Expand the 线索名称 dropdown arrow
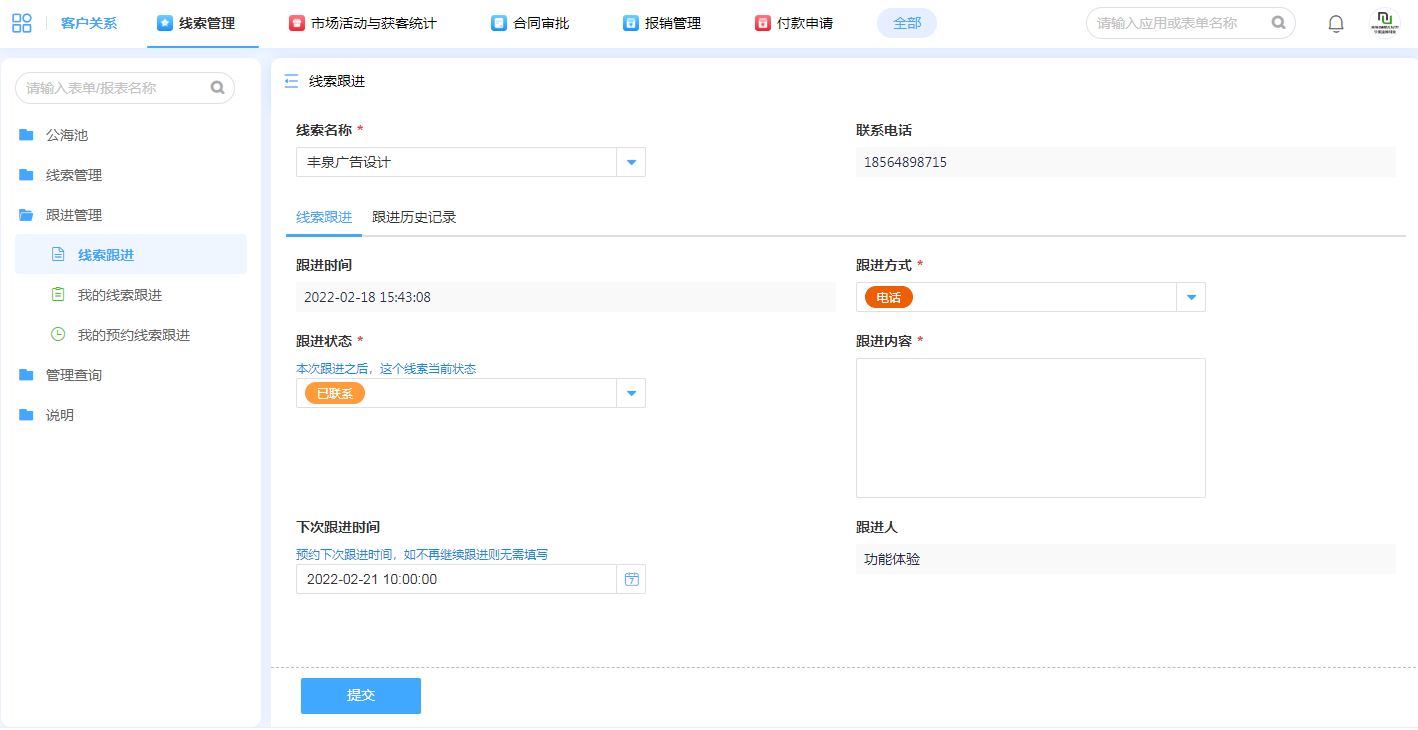Viewport: 1418px width, 730px height. [x=631, y=162]
